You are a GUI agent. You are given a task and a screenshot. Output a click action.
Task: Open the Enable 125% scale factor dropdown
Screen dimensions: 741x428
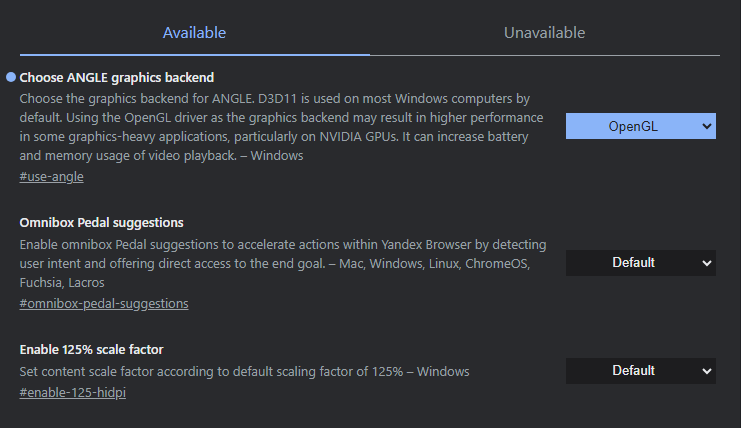[640, 371]
